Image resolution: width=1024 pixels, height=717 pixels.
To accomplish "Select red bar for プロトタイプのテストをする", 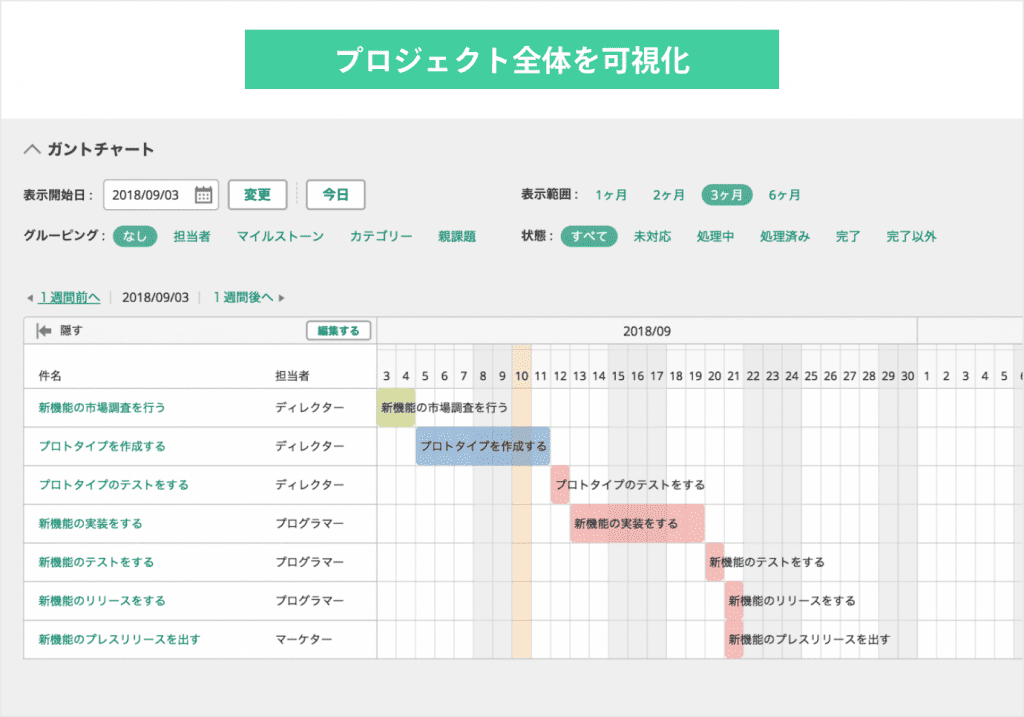I will click(x=560, y=485).
